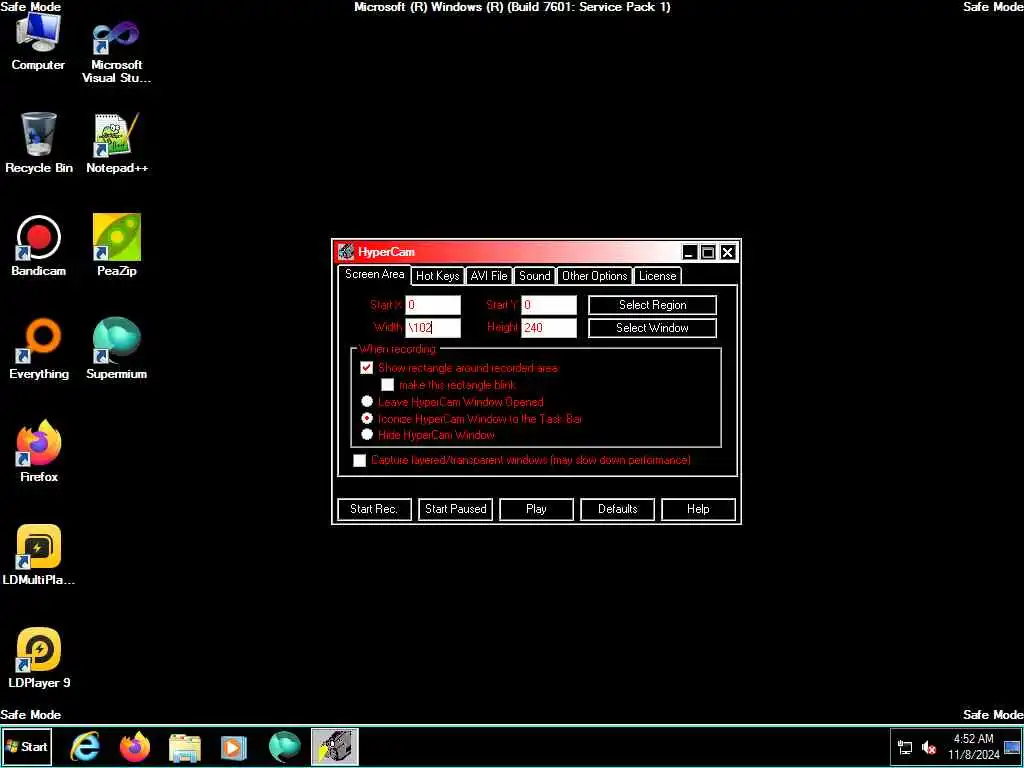The image size is (1024, 768).
Task: Select the Bandicam desktop shortcut
Action: pos(39,246)
